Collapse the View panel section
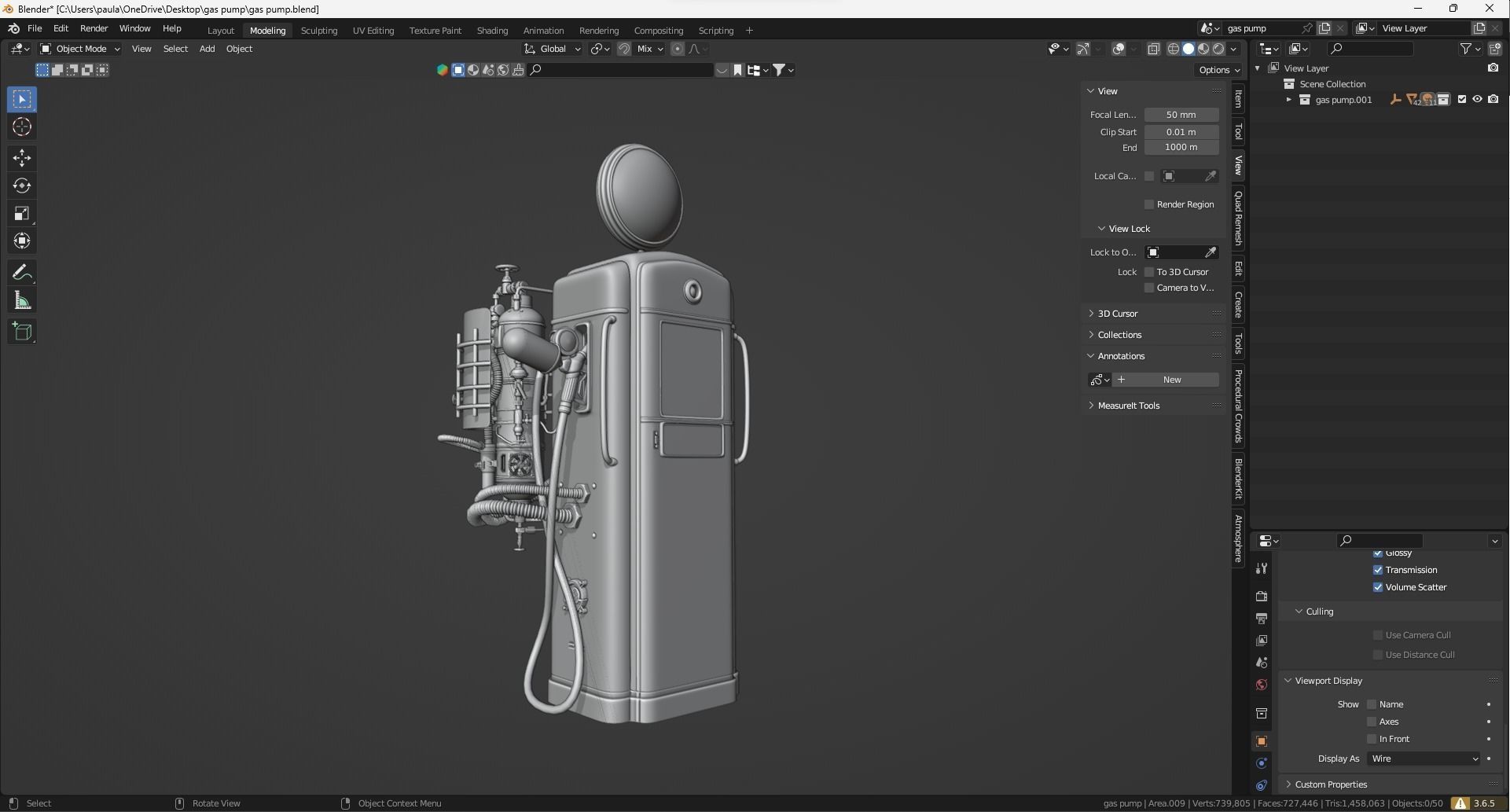The width and height of the screenshot is (1510, 812). point(1091,91)
